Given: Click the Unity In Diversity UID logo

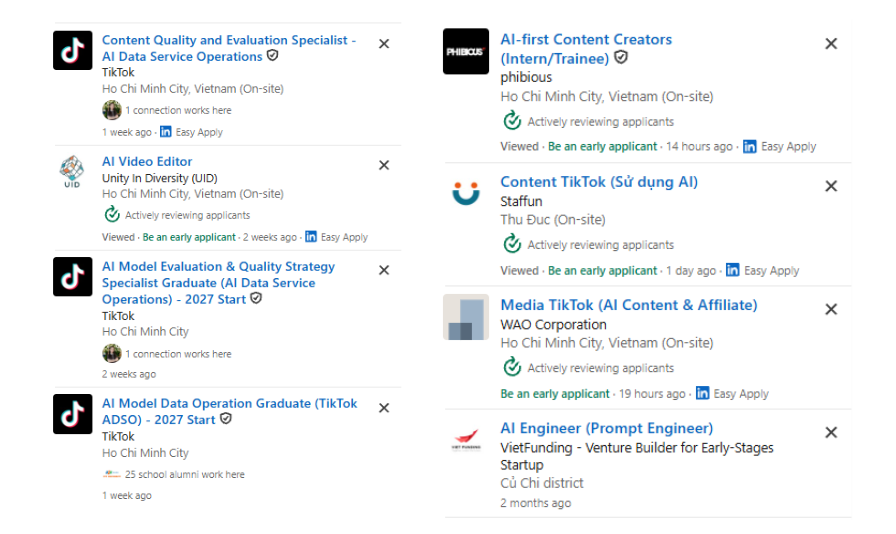Looking at the screenshot, I should tap(72, 171).
